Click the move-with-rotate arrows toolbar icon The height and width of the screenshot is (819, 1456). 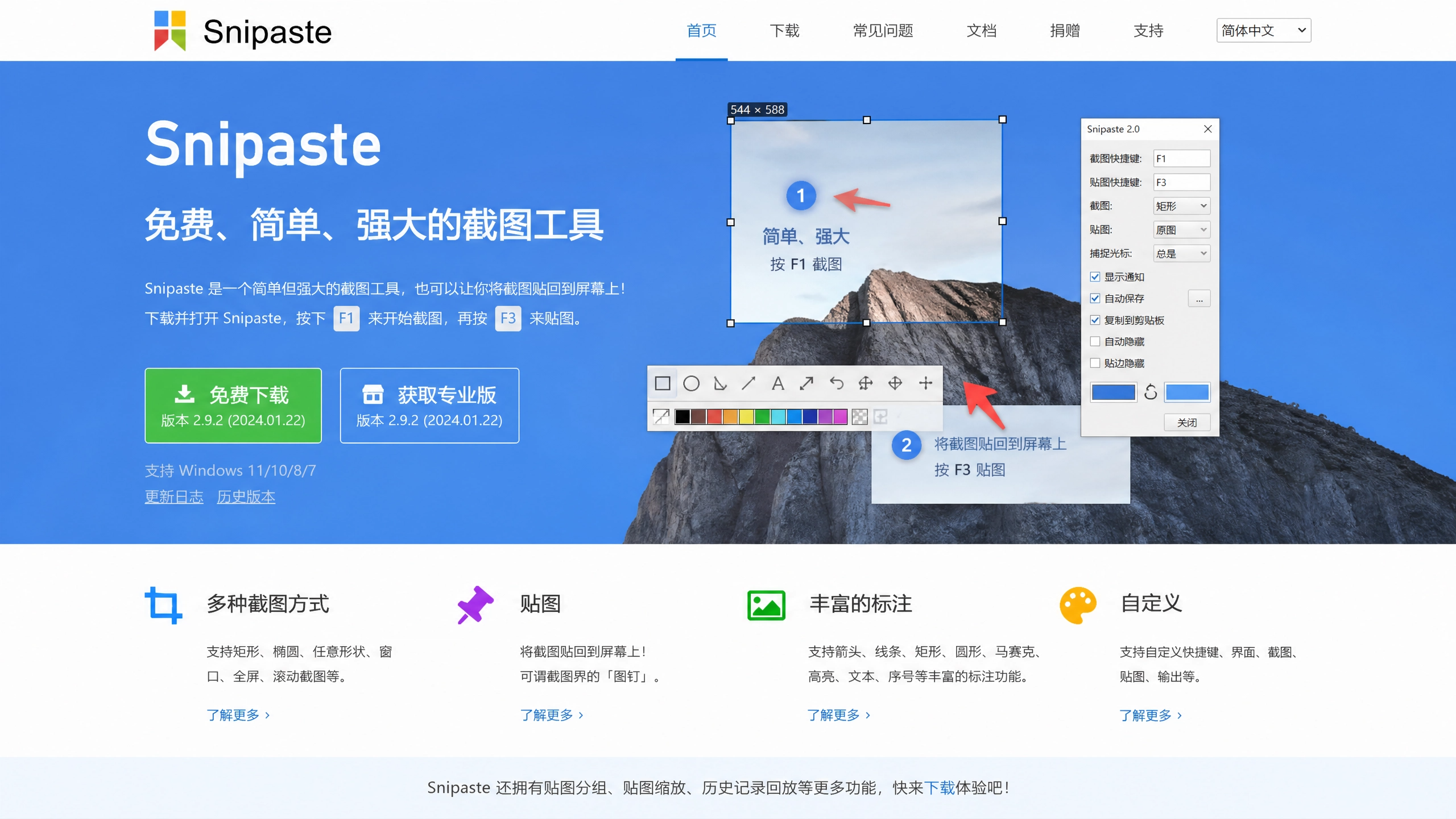click(866, 383)
